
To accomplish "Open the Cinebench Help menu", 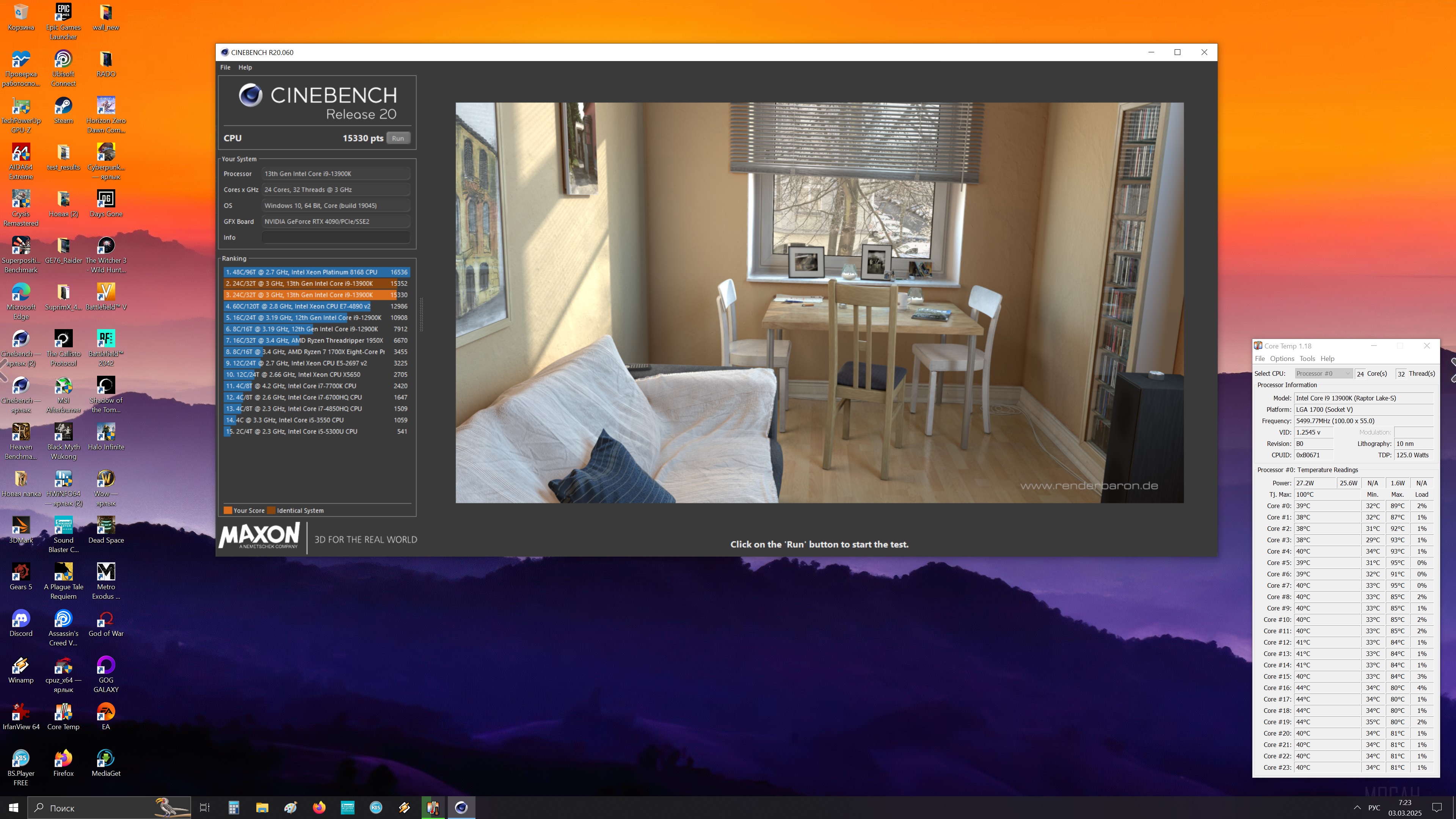I will coord(245,67).
